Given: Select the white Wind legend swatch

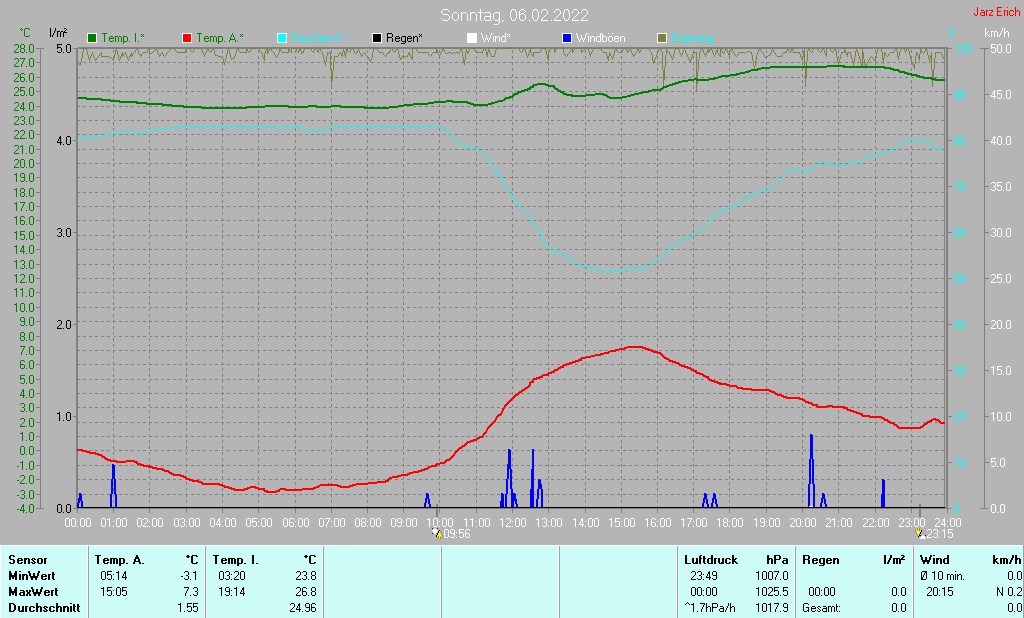Looking at the screenshot, I should tap(472, 38).
